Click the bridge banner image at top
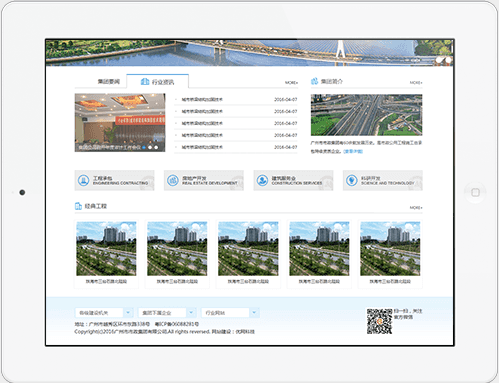499x383 pixels. tap(249, 53)
